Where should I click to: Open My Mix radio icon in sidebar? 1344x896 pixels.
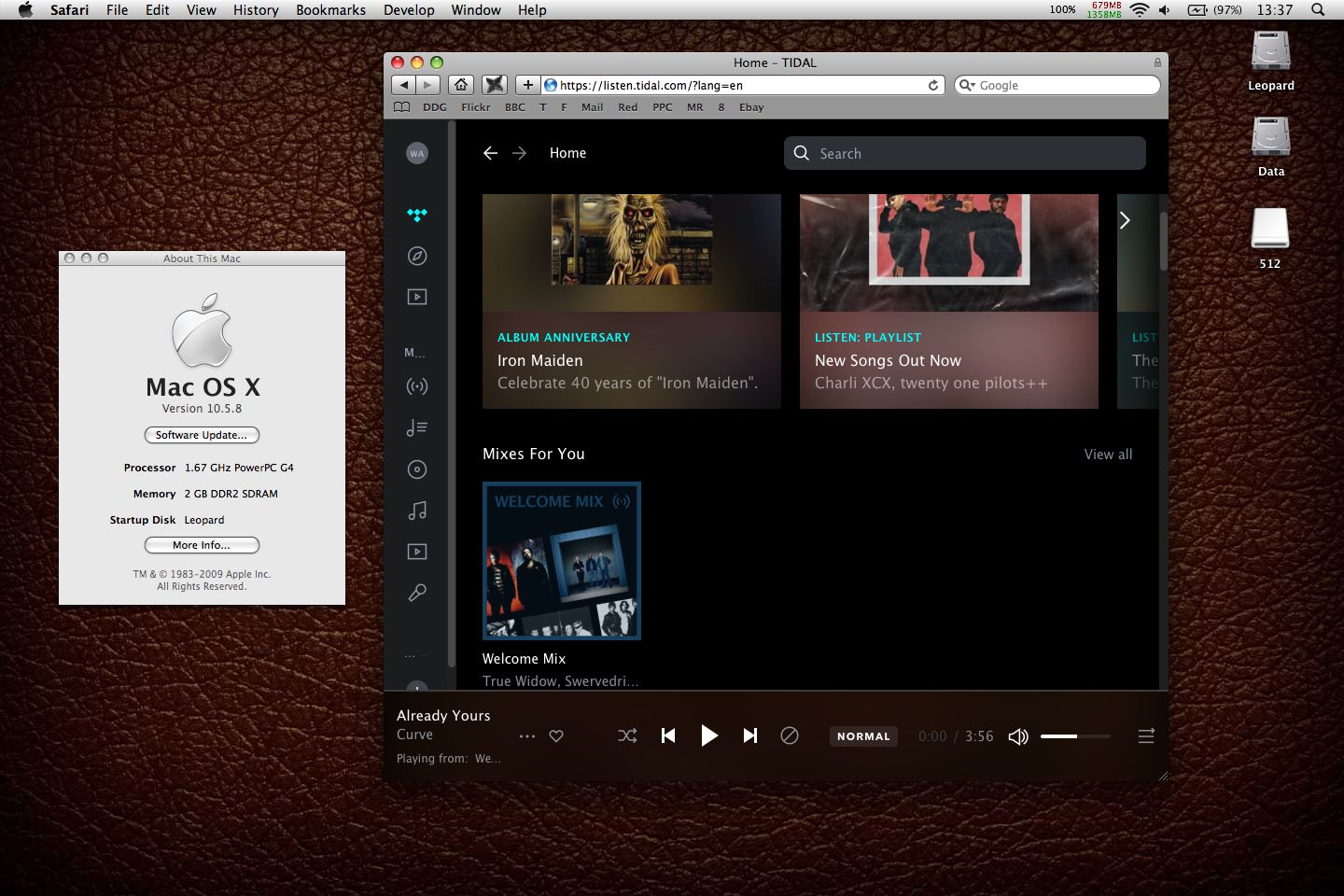point(417,386)
